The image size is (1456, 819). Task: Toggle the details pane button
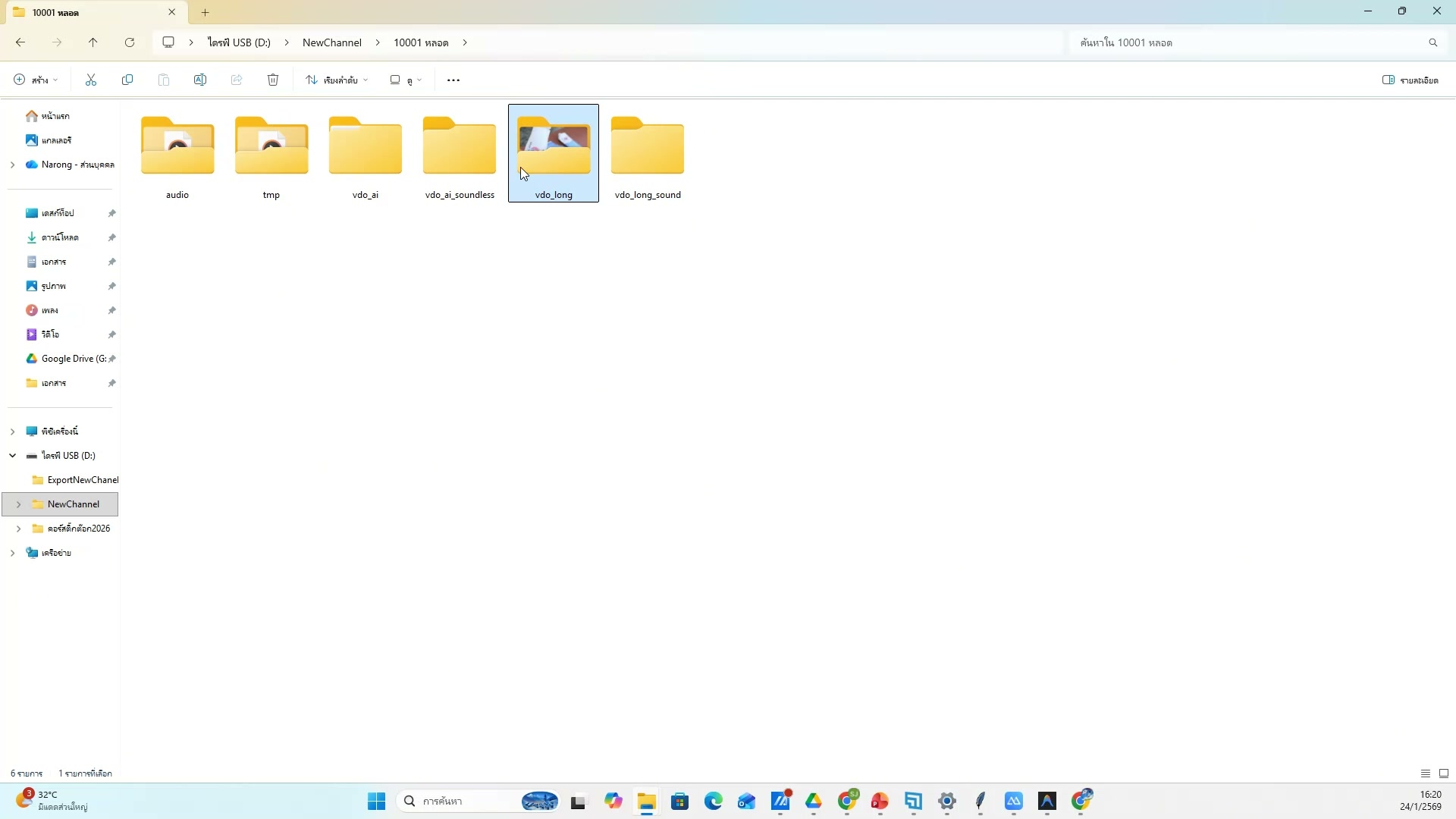tap(1410, 80)
